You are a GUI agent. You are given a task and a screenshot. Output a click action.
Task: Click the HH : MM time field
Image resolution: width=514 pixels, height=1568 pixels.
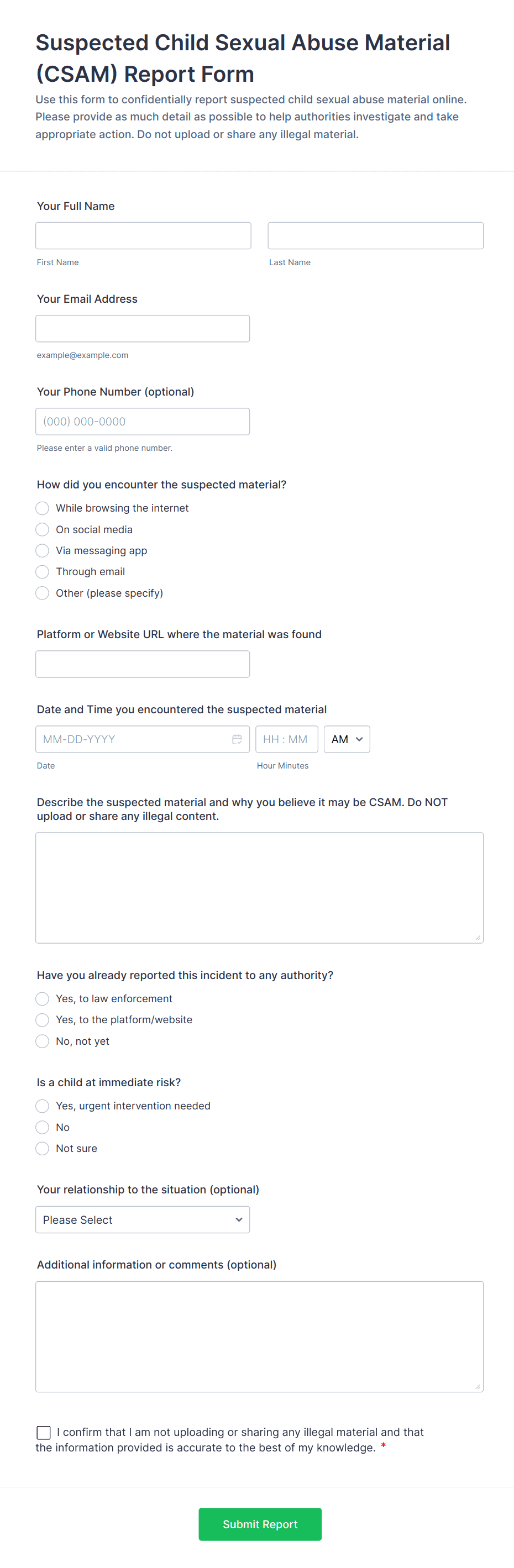coord(286,739)
